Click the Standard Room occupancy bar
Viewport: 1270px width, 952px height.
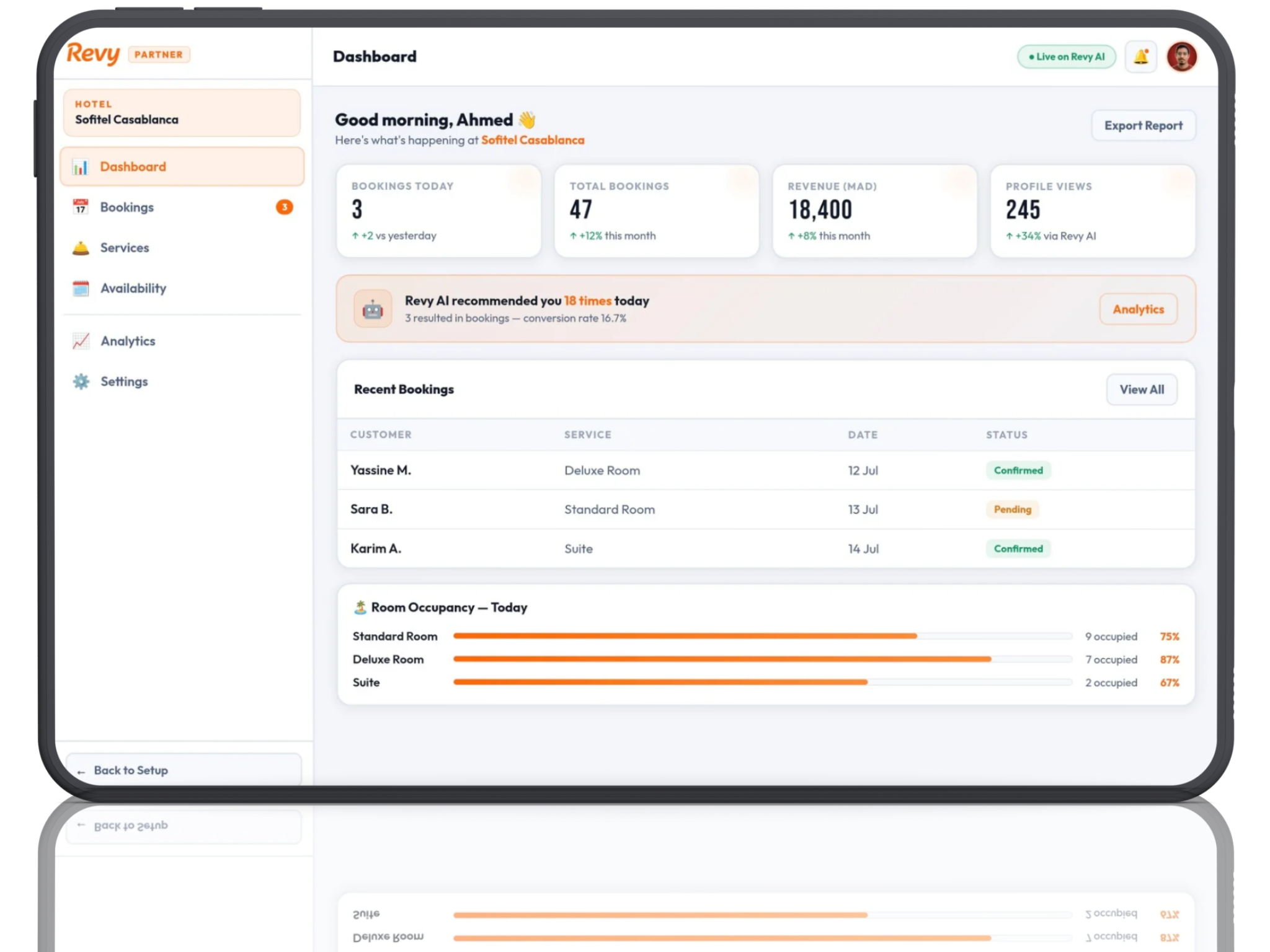tap(763, 636)
